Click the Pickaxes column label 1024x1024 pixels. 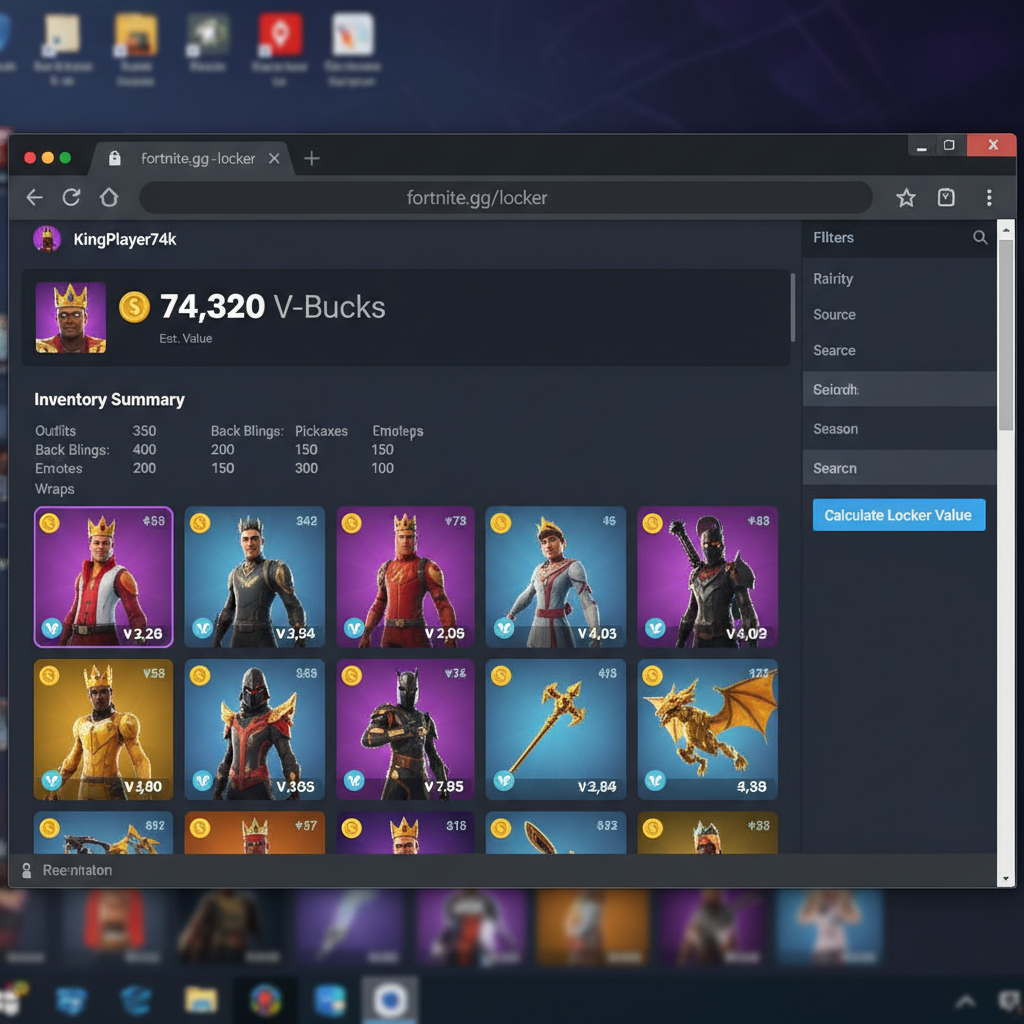pos(321,431)
